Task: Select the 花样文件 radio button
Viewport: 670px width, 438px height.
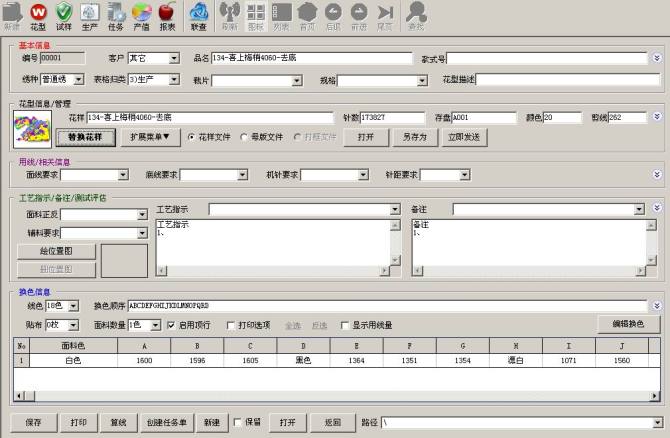Action: coord(193,136)
